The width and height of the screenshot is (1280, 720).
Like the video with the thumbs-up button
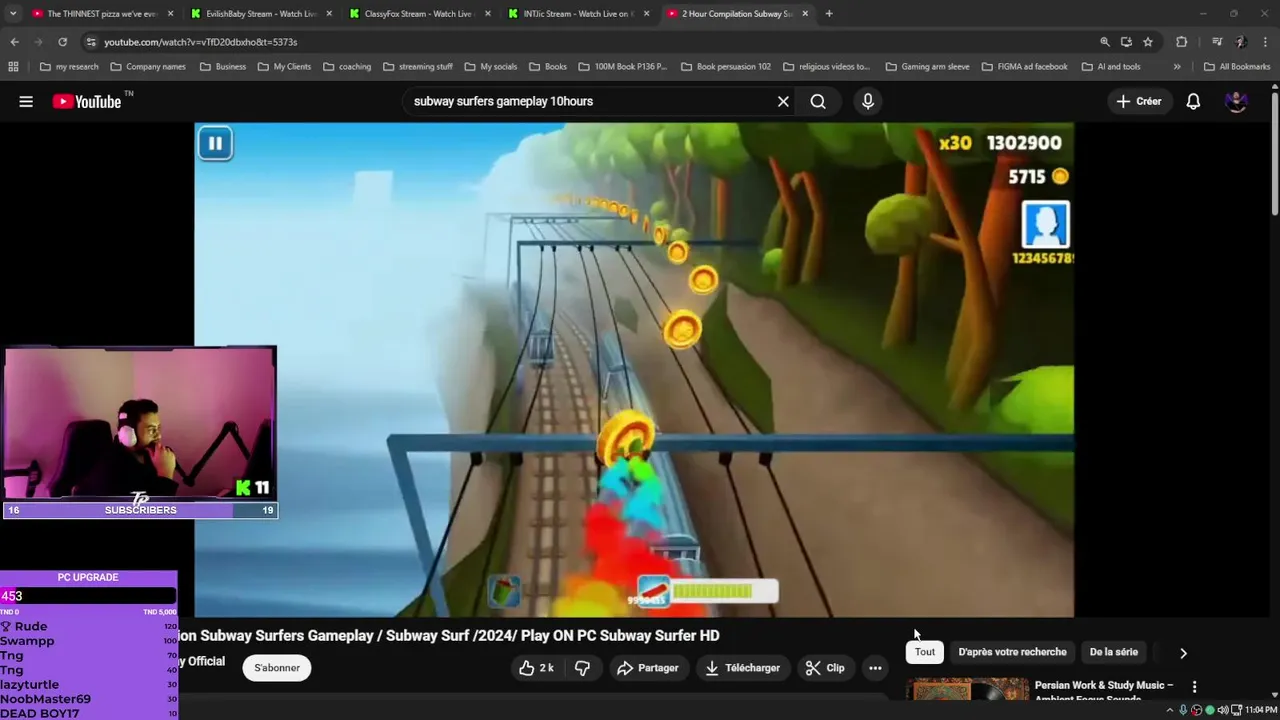(536, 668)
